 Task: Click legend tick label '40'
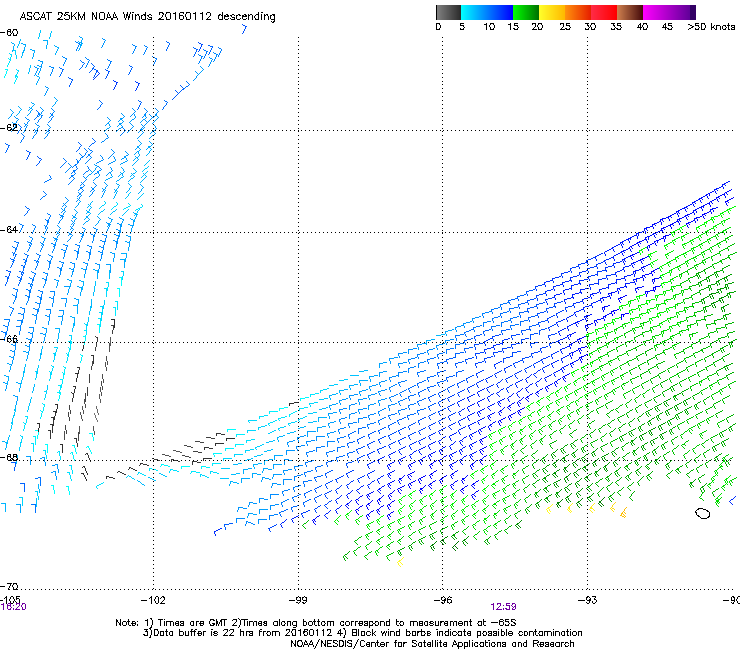click(x=642, y=27)
